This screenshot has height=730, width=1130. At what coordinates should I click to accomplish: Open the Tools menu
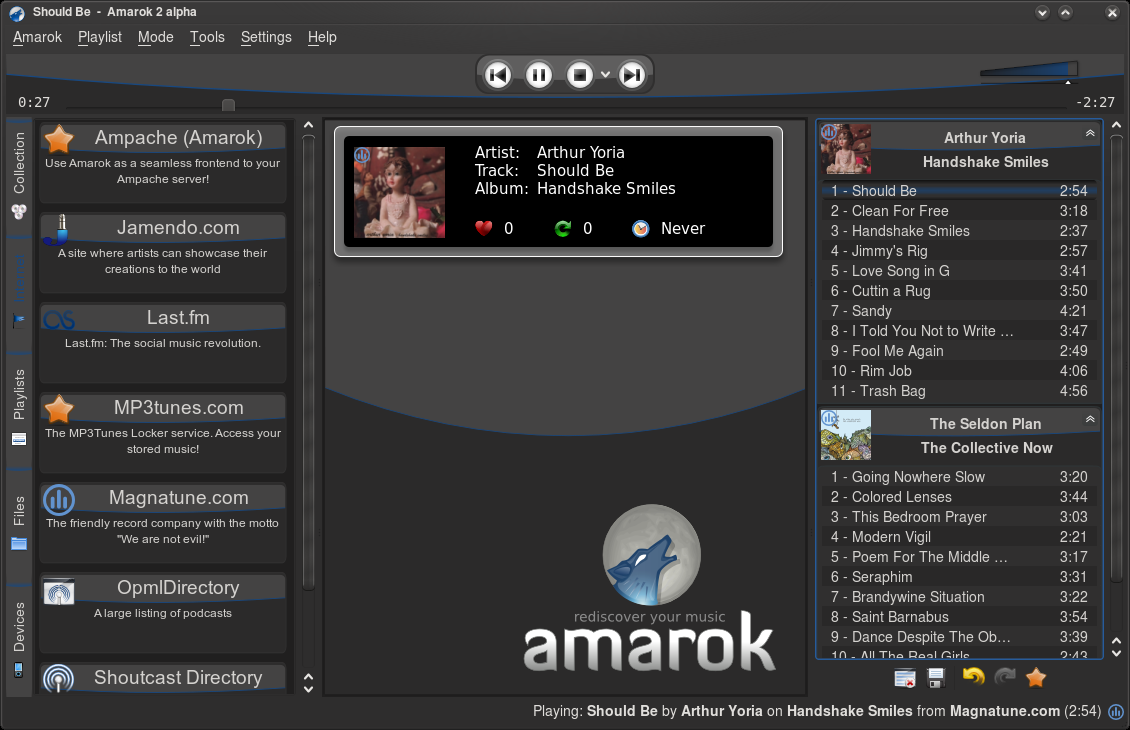[x=207, y=37]
